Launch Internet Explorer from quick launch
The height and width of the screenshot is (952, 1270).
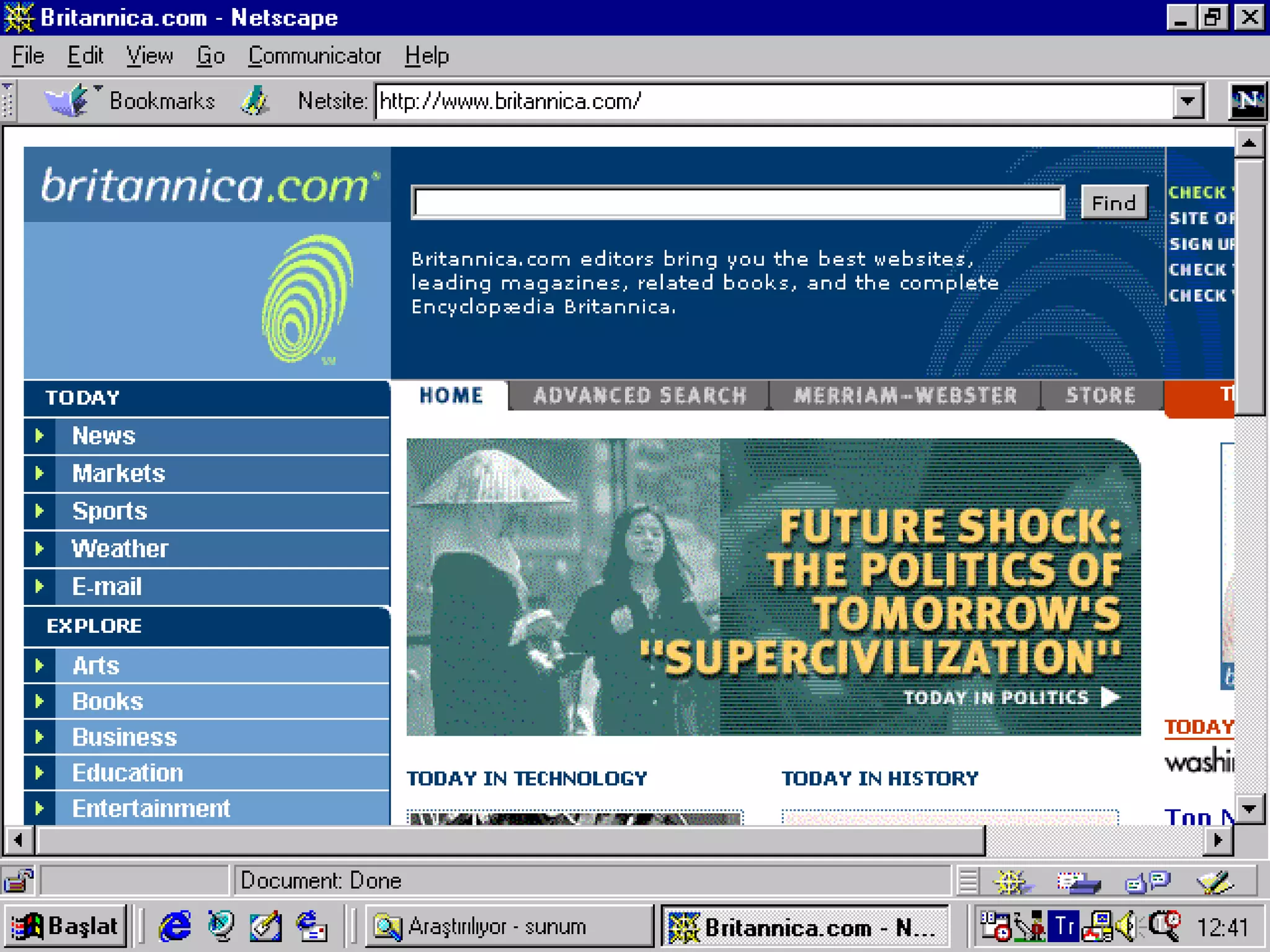coord(175,926)
